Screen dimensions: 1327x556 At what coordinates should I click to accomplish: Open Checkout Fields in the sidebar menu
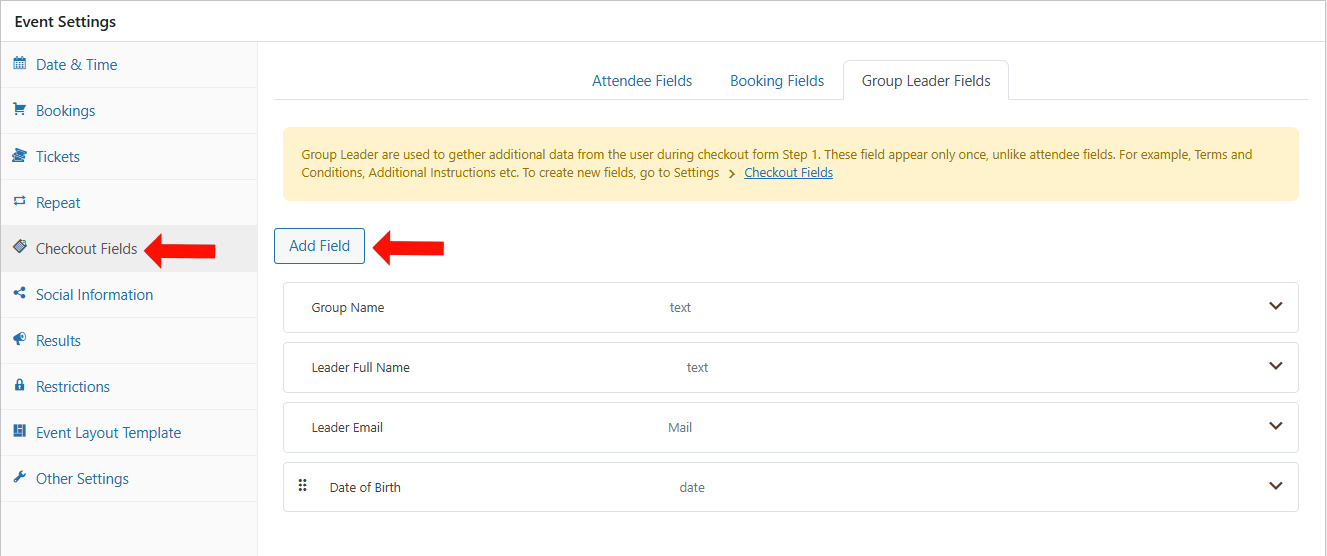point(86,249)
